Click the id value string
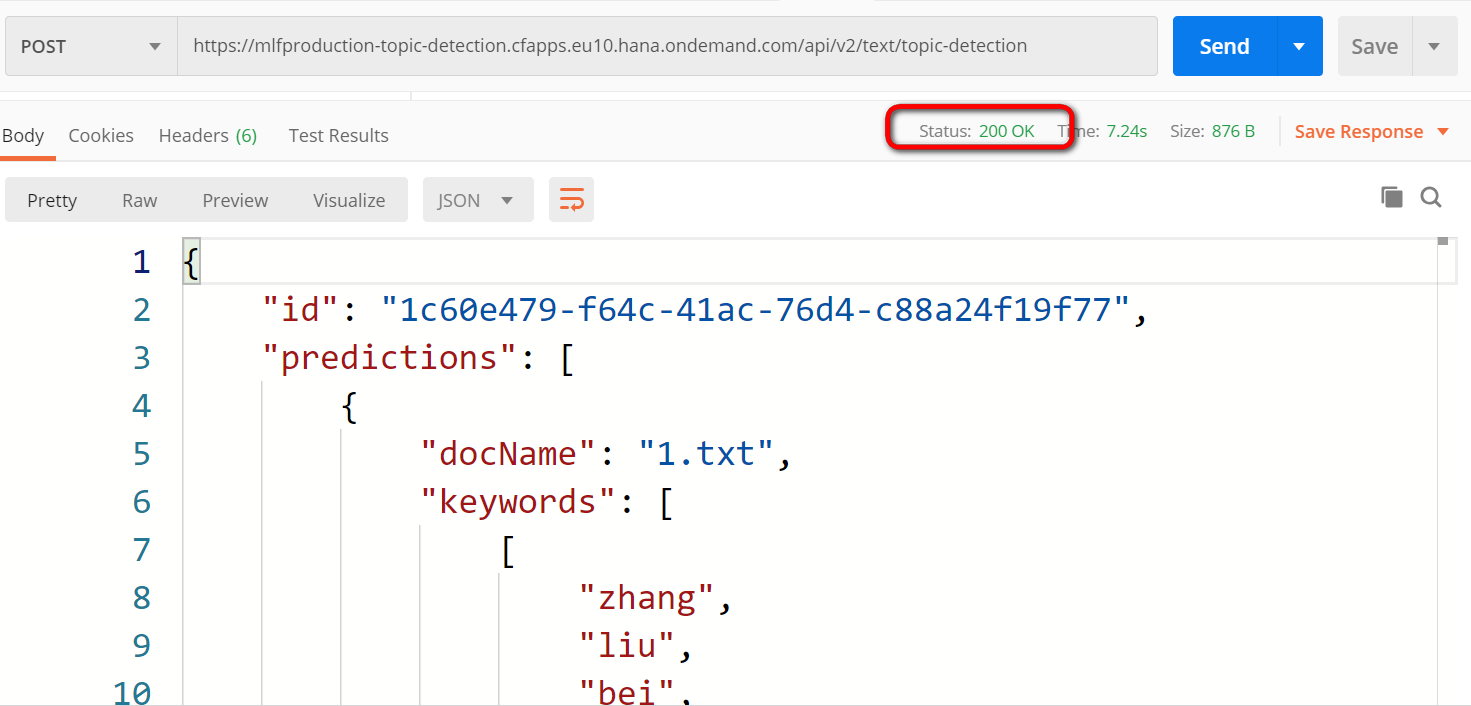Screen dimensions: 1471x706 pos(757,309)
